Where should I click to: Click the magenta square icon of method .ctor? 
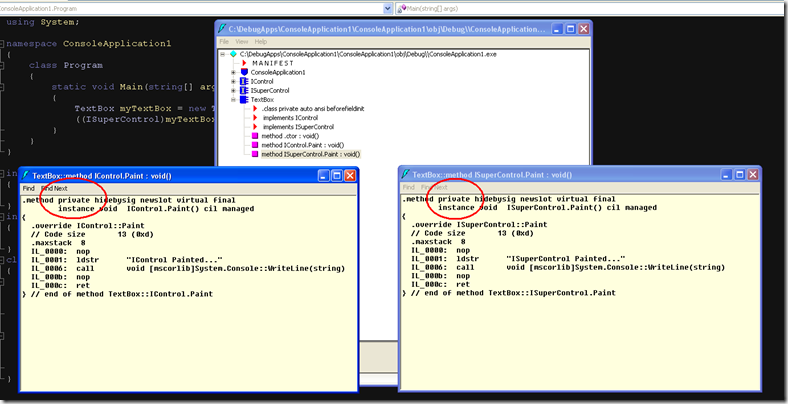[255, 136]
